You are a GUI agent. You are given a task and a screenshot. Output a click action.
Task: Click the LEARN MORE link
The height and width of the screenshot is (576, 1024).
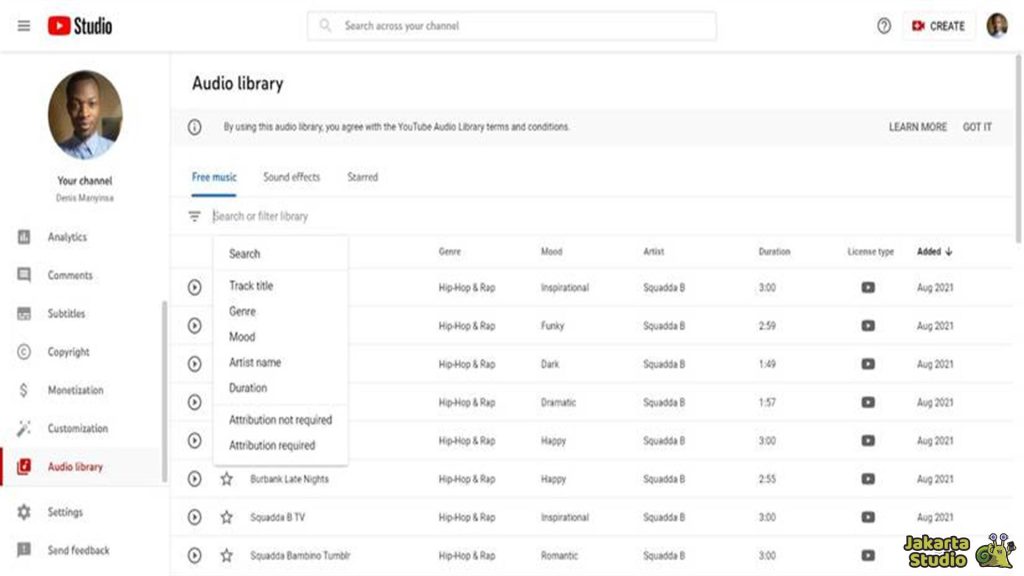[917, 127]
